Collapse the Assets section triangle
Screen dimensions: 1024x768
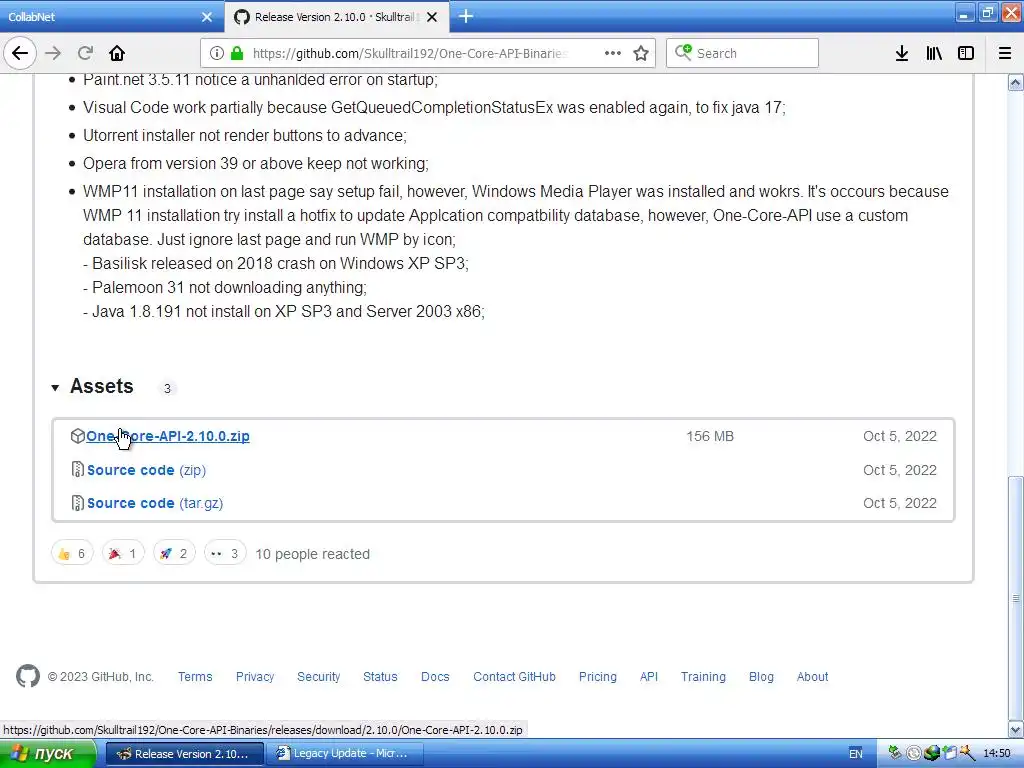pos(55,388)
